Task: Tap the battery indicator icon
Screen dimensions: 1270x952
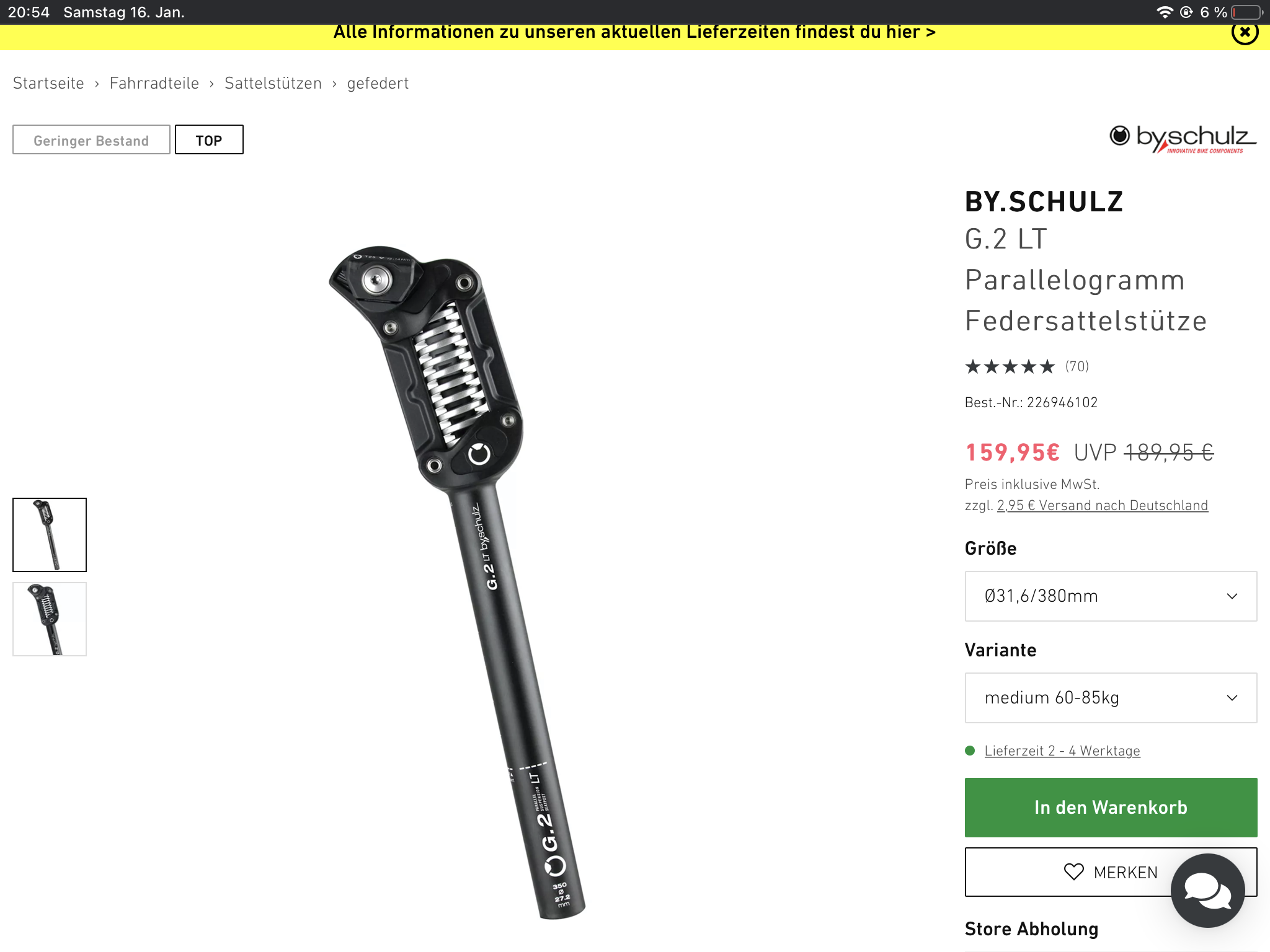Action: pos(1247,12)
